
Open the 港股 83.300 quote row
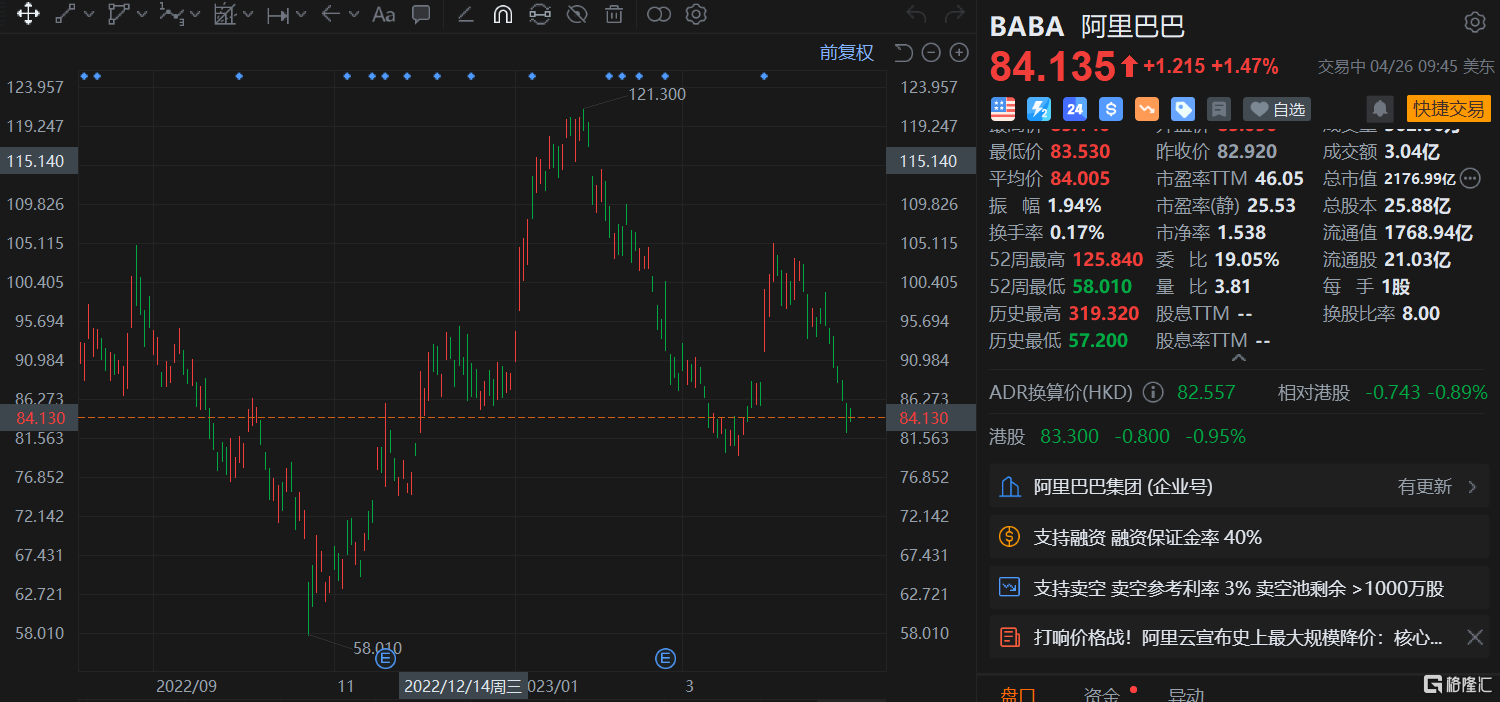coord(1238,436)
